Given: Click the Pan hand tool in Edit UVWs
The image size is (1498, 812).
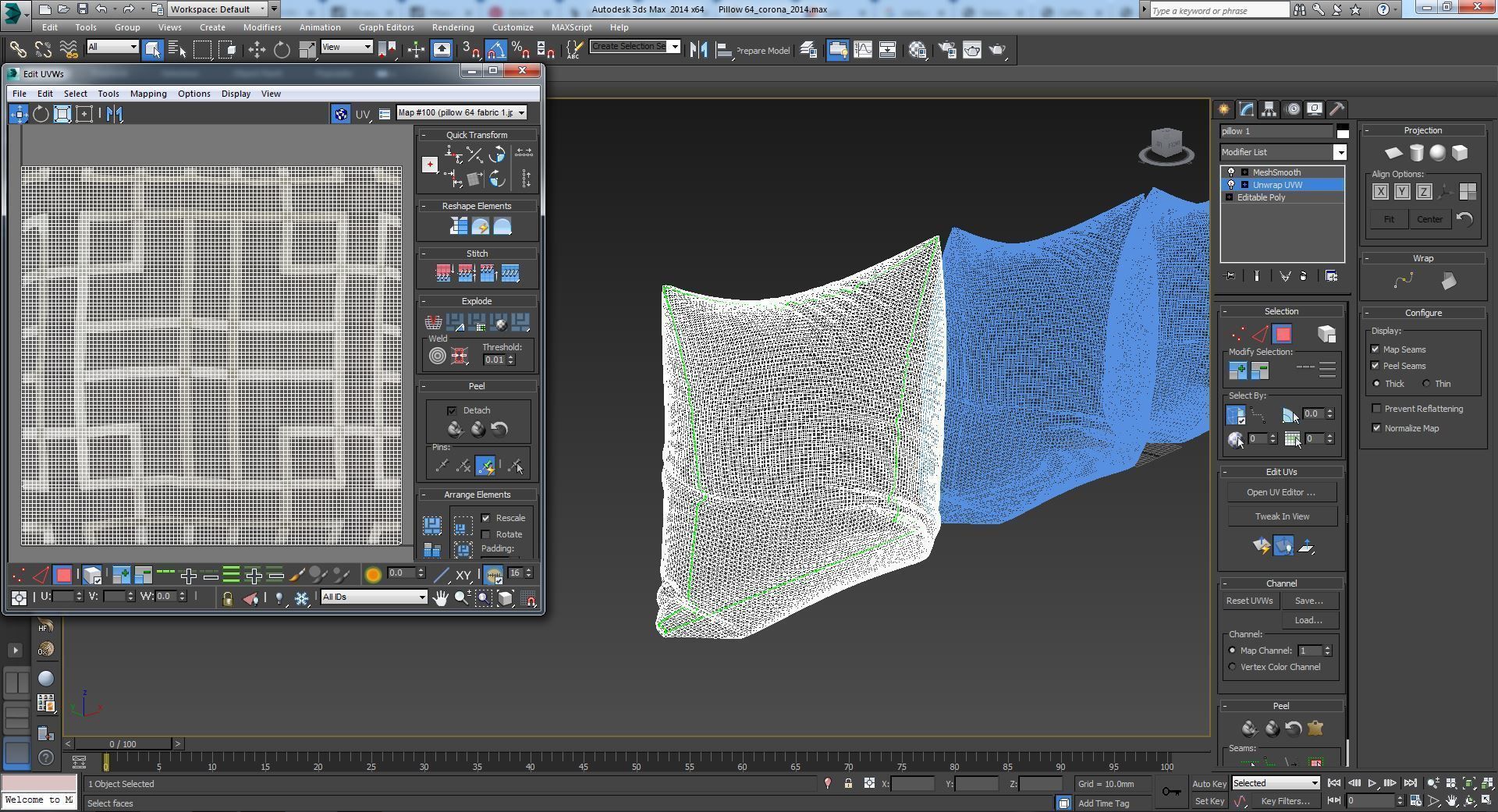Looking at the screenshot, I should tap(441, 598).
